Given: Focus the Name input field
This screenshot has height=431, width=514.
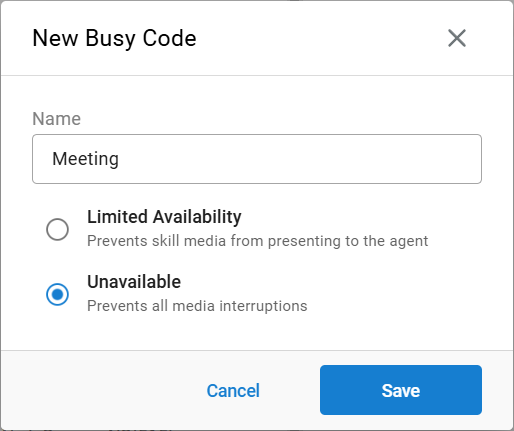Looking at the screenshot, I should point(257,159).
